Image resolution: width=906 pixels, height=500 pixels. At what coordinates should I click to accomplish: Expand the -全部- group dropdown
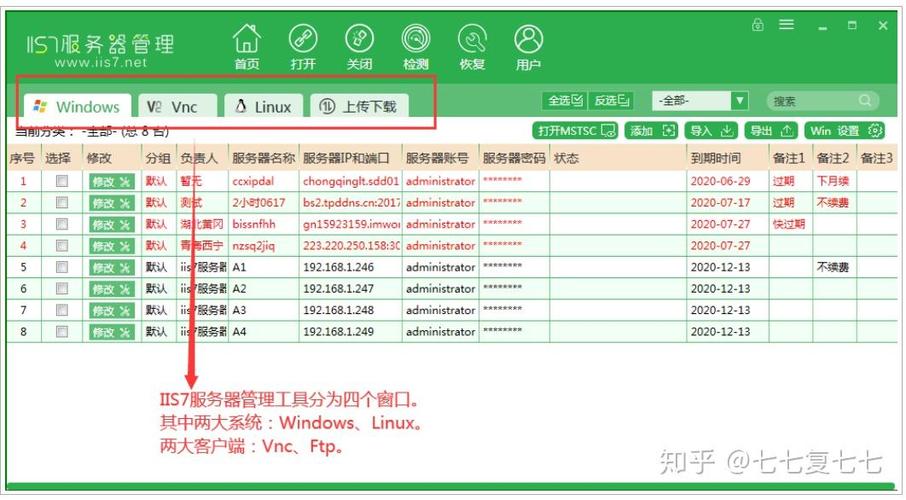coord(739,101)
